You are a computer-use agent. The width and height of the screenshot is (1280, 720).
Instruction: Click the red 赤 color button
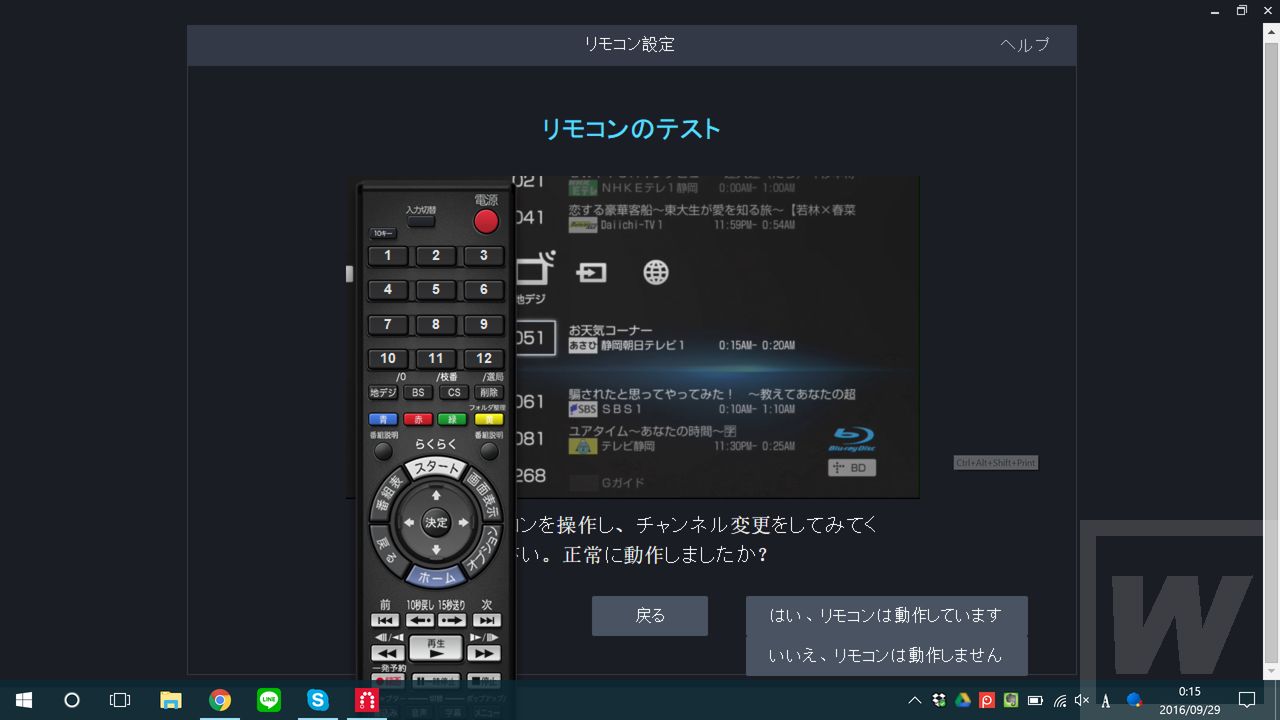point(418,419)
